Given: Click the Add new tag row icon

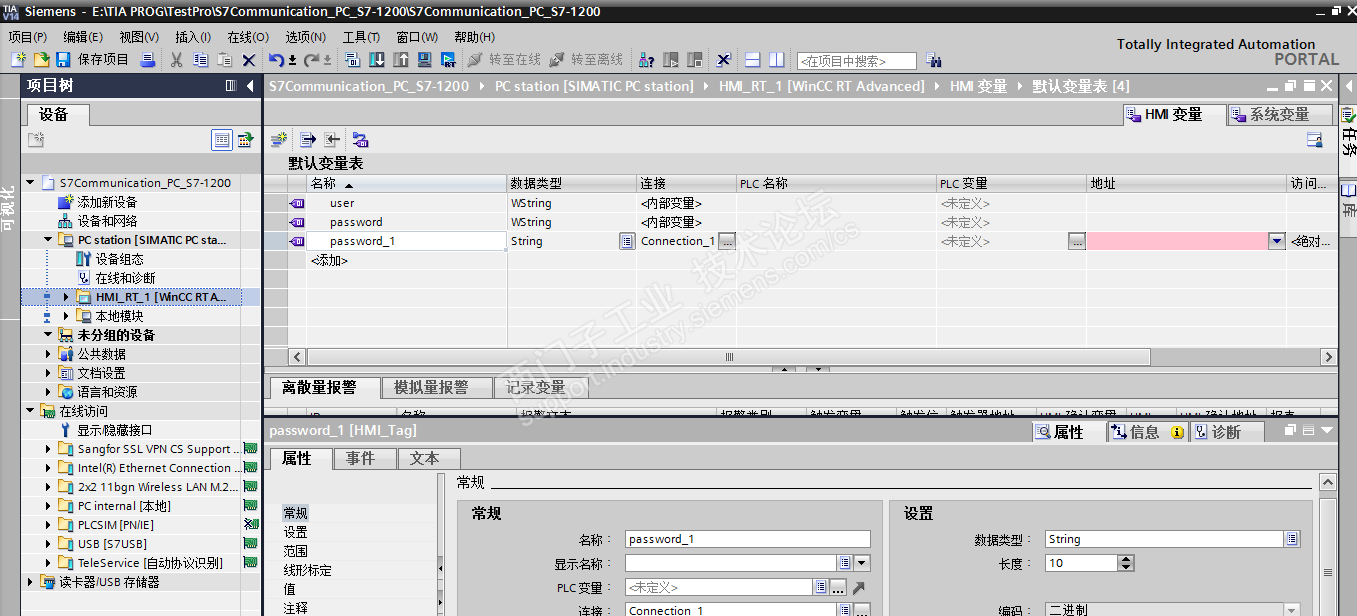Looking at the screenshot, I should 279,140.
